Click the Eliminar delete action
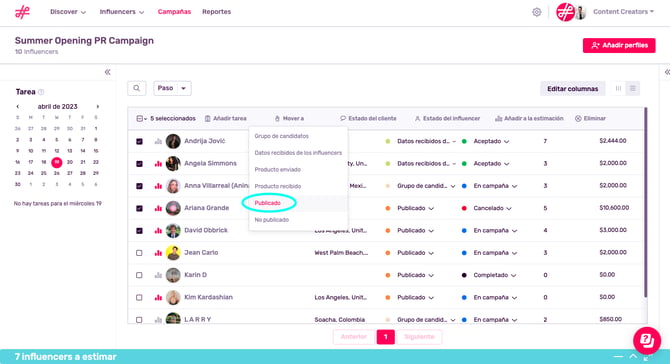The height and width of the screenshot is (364, 670). pos(590,118)
